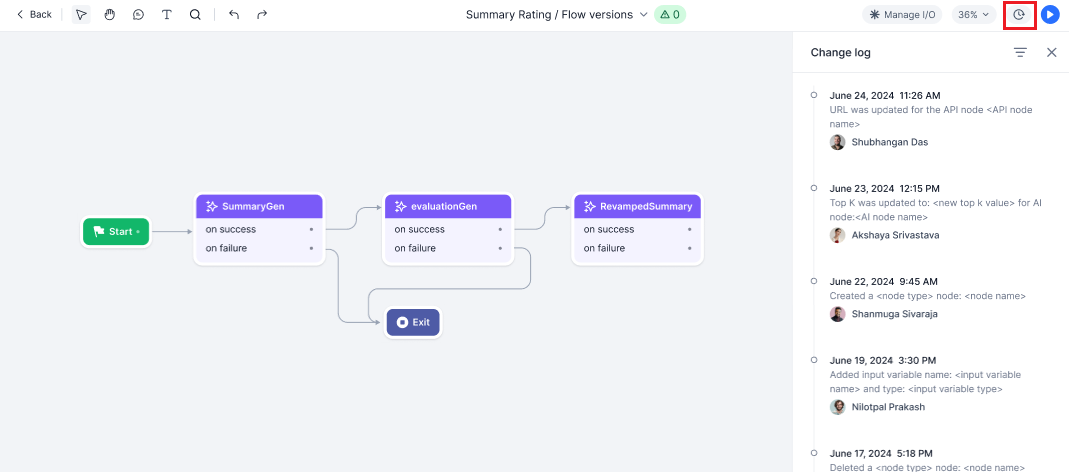This screenshot has height=472, width=1069.
Task: Go Back to previous page
Action: pyautogui.click(x=34, y=15)
